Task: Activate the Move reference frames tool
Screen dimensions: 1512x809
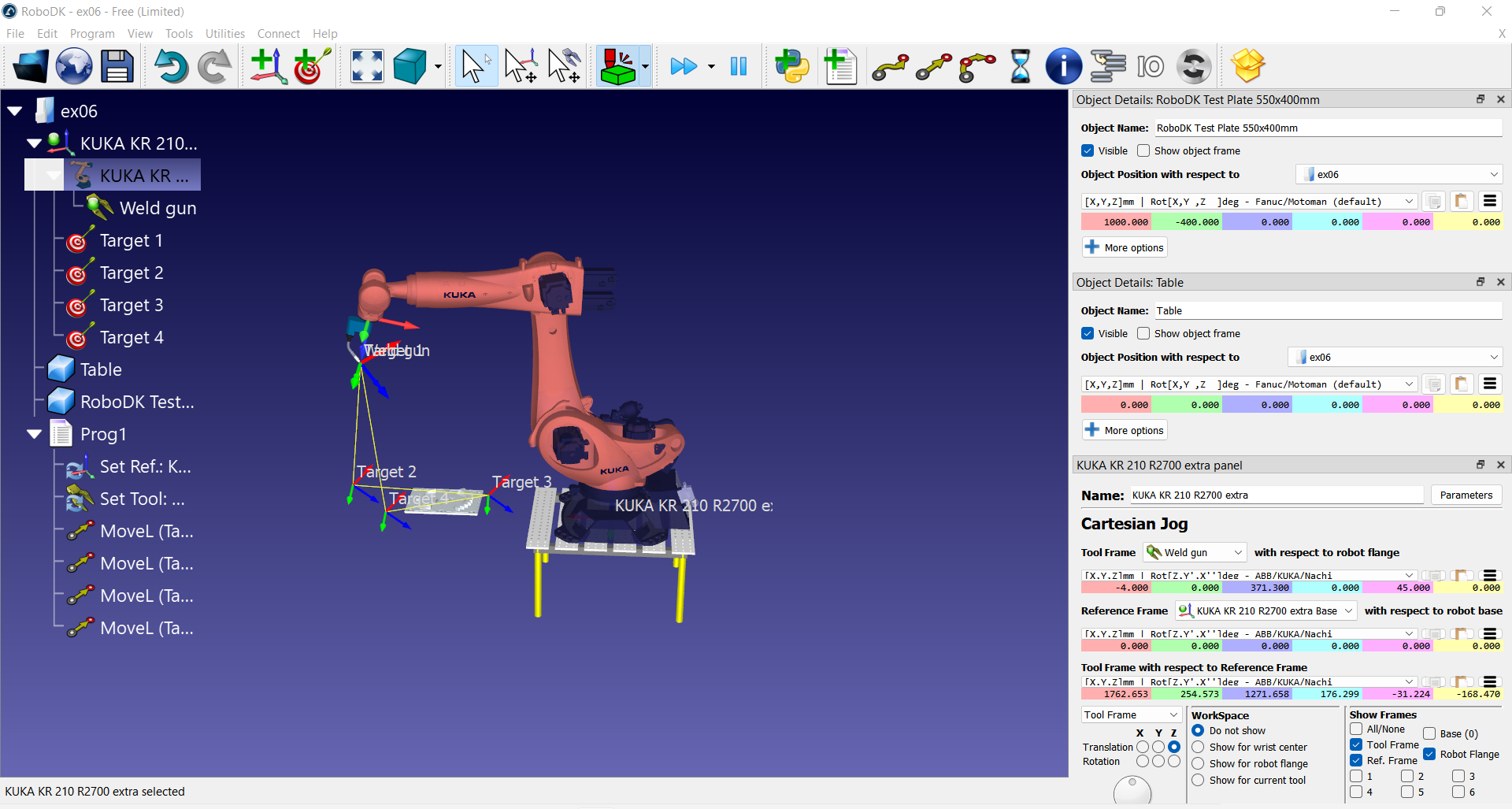Action: [x=521, y=66]
